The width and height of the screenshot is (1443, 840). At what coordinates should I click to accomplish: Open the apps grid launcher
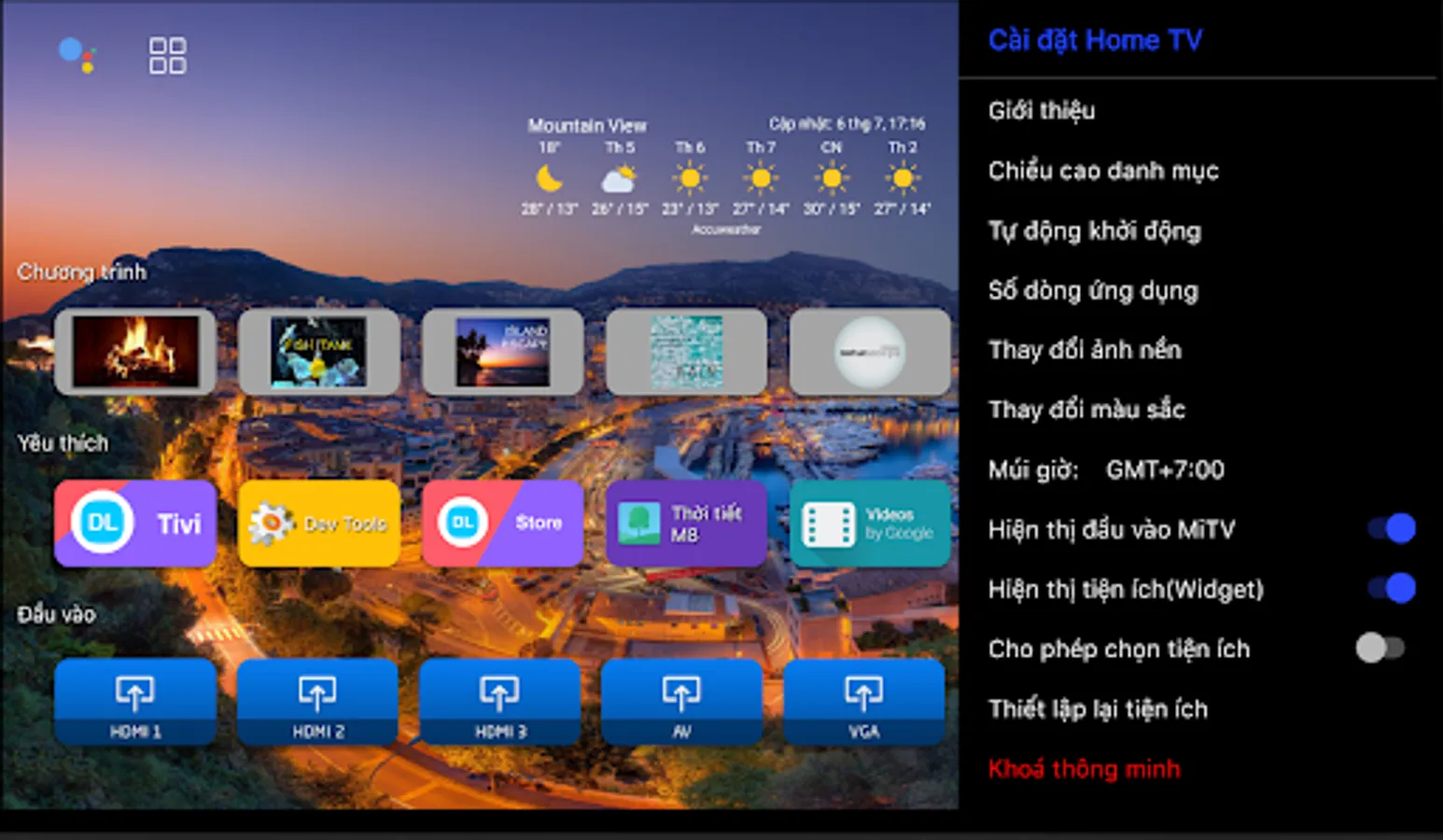click(x=168, y=56)
